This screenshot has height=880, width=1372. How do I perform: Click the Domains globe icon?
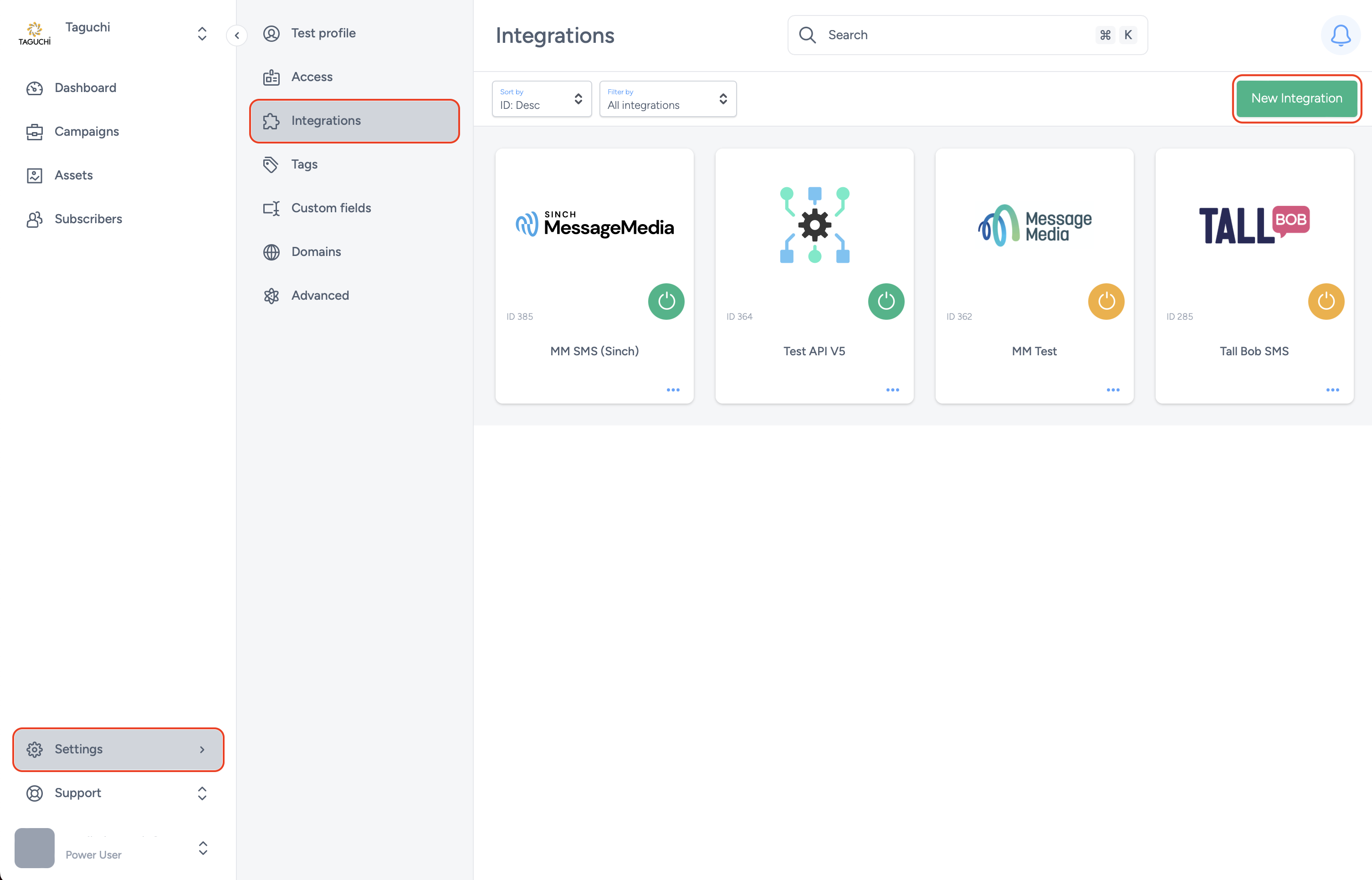click(x=271, y=252)
